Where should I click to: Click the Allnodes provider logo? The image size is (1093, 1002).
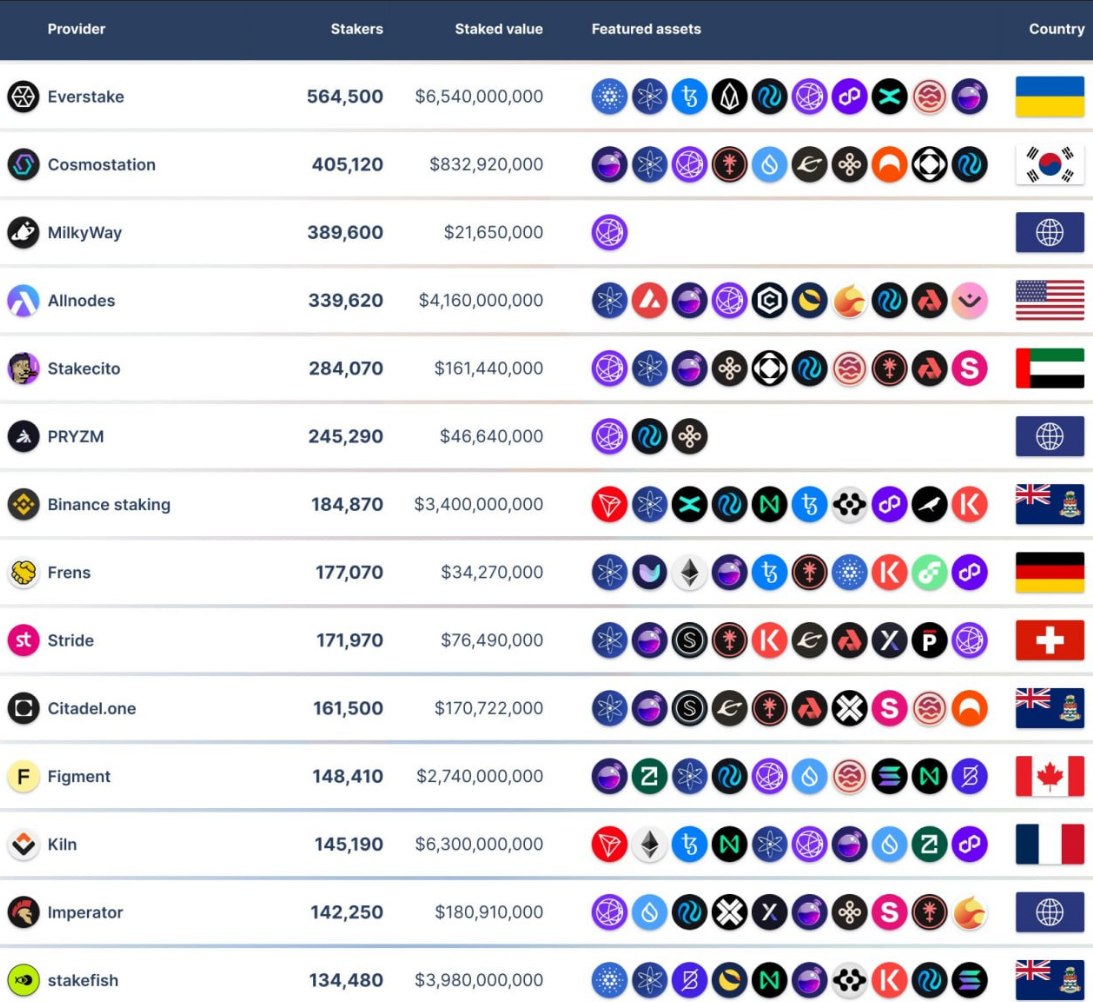(x=23, y=301)
